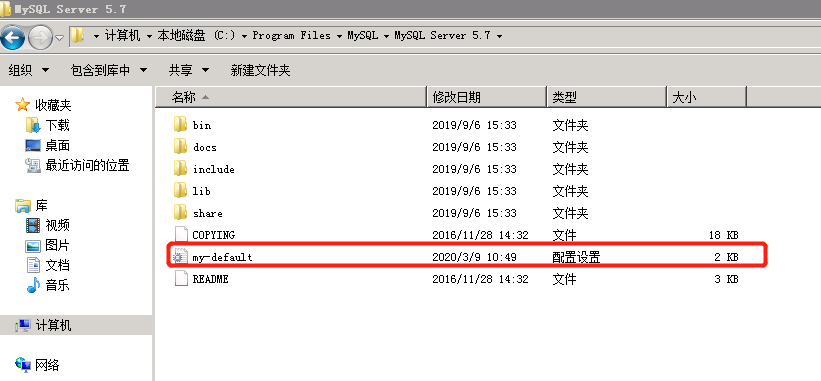Open 桌面 in the favorites sidebar
The height and width of the screenshot is (381, 821).
click(x=57, y=145)
